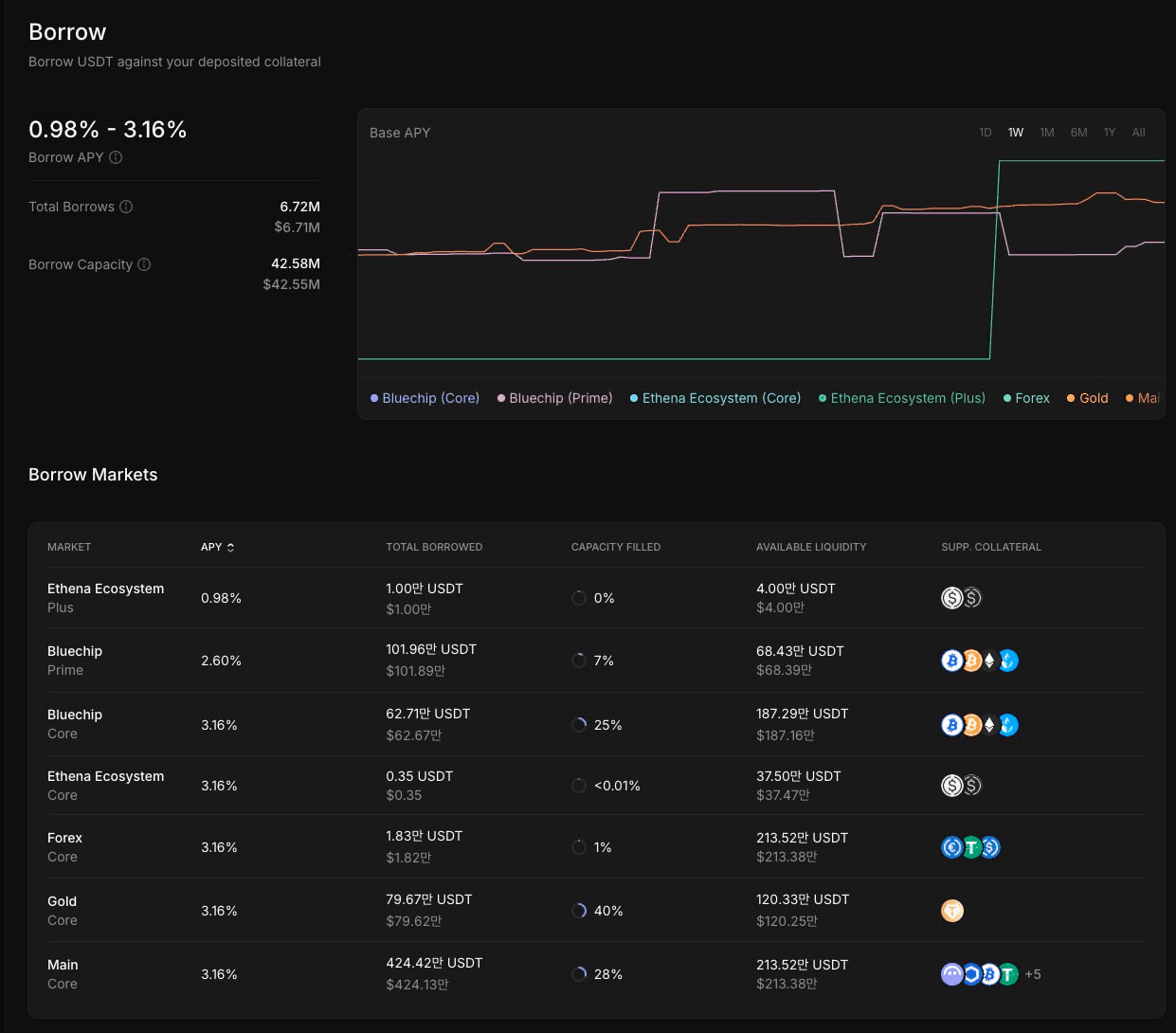Click first Bitcoin collateral icon in Bluechip Core

(951, 725)
